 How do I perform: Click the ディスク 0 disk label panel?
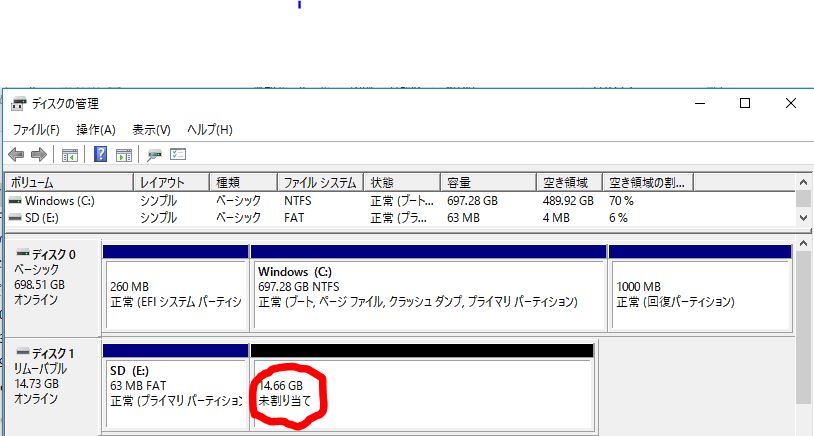pos(52,287)
